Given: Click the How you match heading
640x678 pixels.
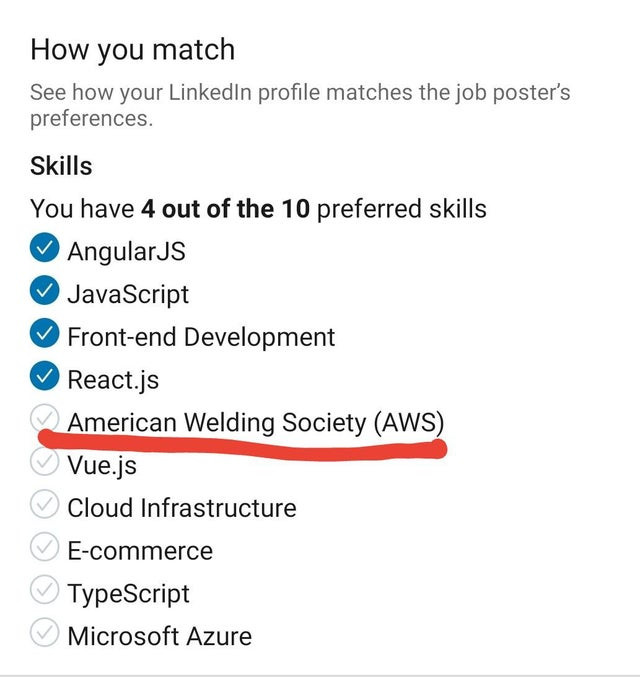Looking at the screenshot, I should (x=133, y=50).
